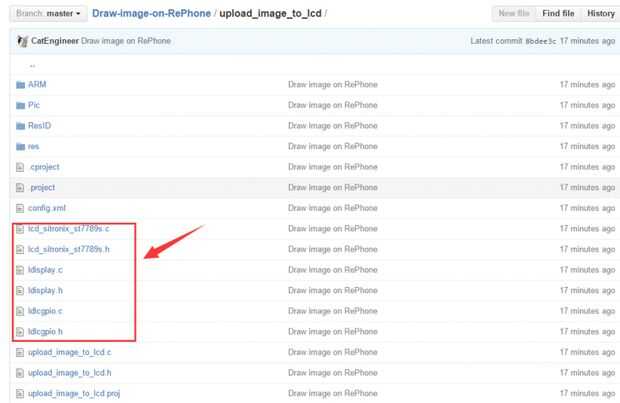Viewport: 620px width, 403px height.
Task: Click the upload_image_to_lcd.proj file icon
Action: [x=20, y=394]
